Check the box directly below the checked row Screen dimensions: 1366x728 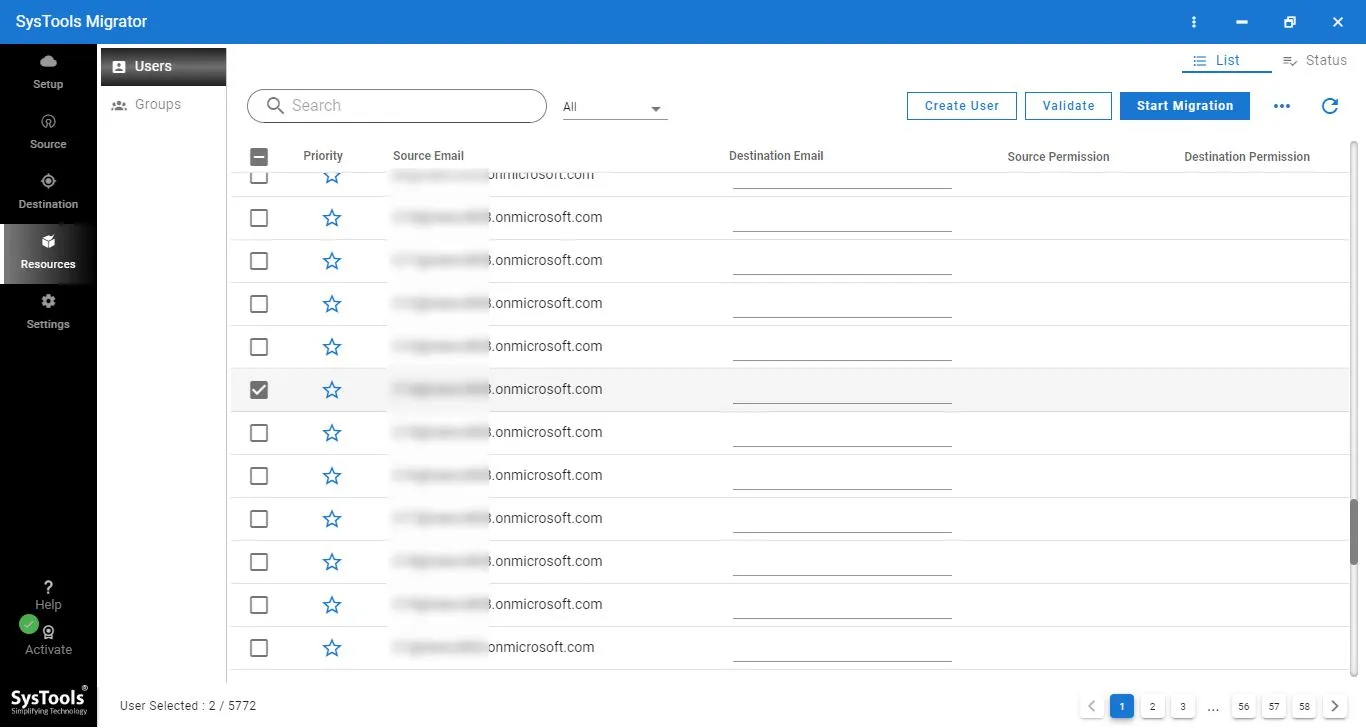[x=259, y=433]
